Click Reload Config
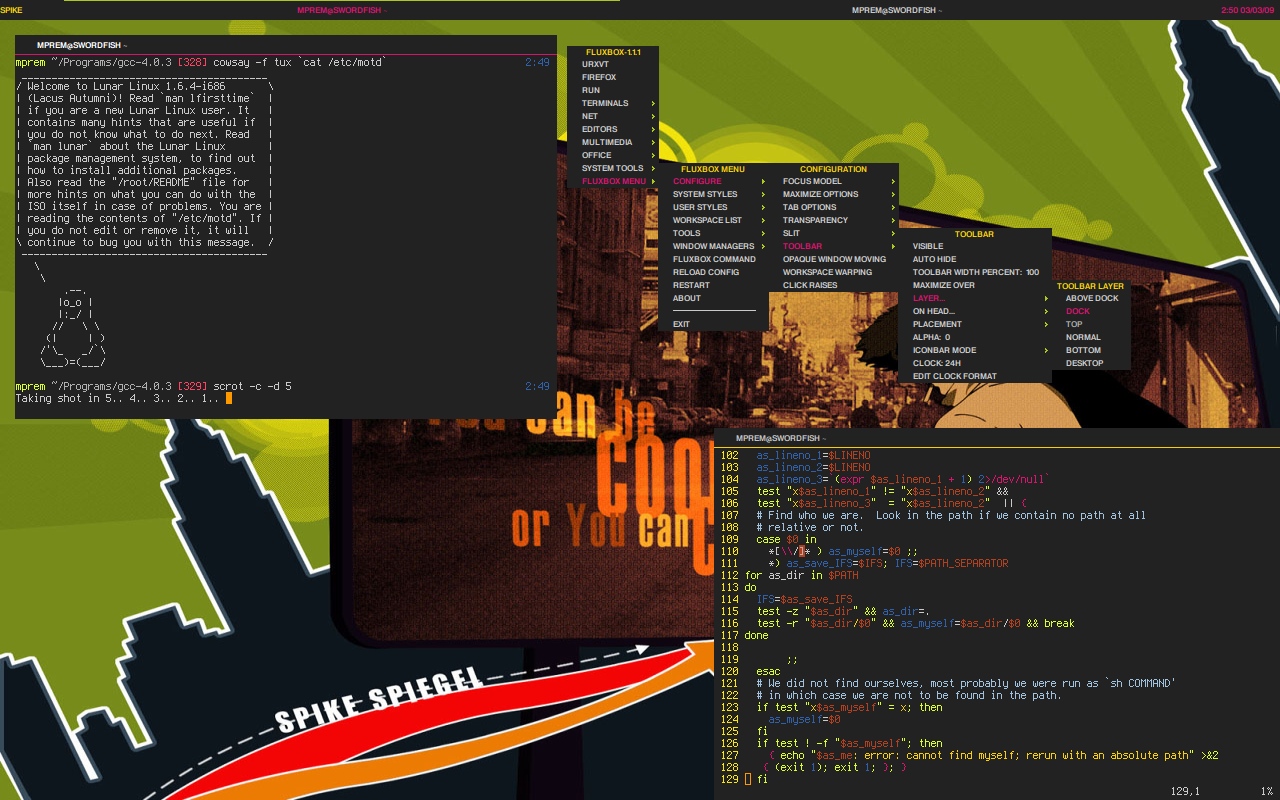1280x800 pixels. pos(714,272)
